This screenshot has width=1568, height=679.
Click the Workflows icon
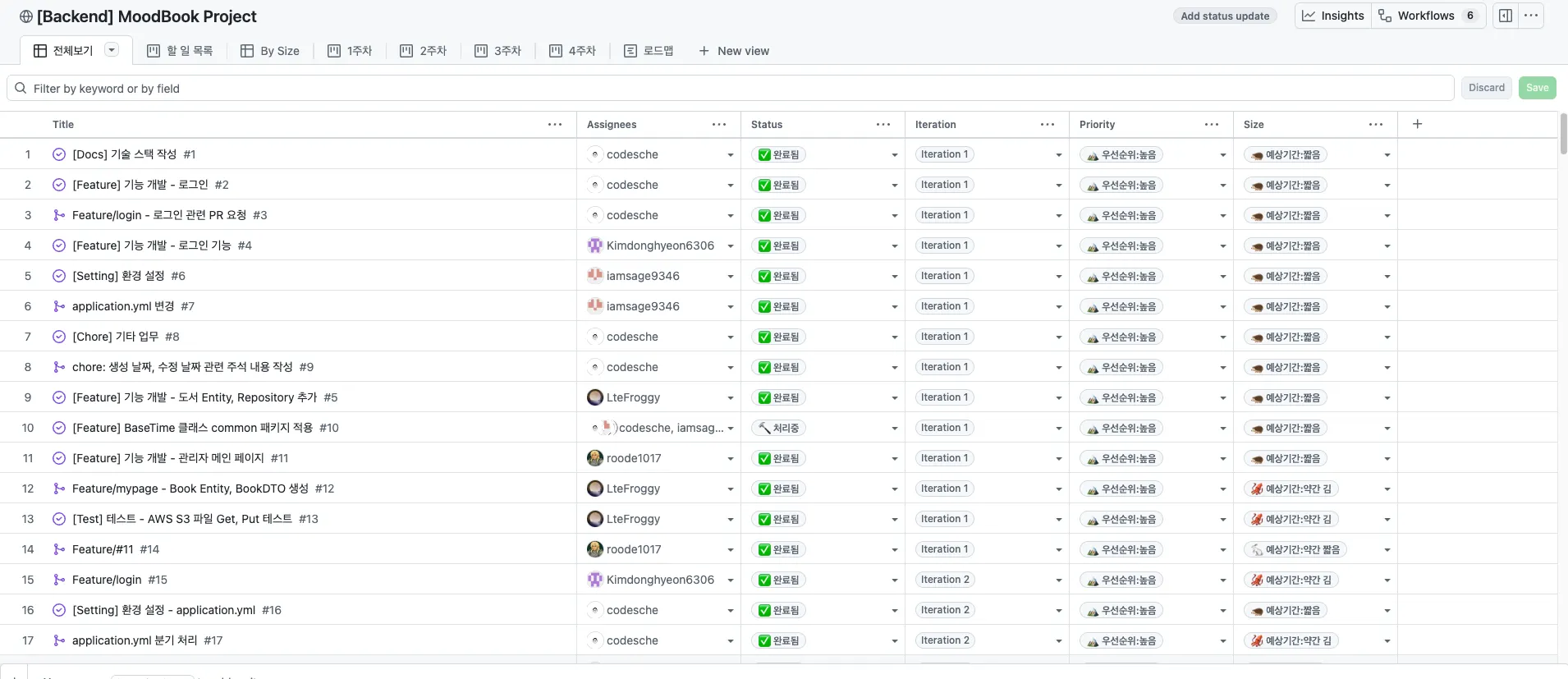point(1385,16)
